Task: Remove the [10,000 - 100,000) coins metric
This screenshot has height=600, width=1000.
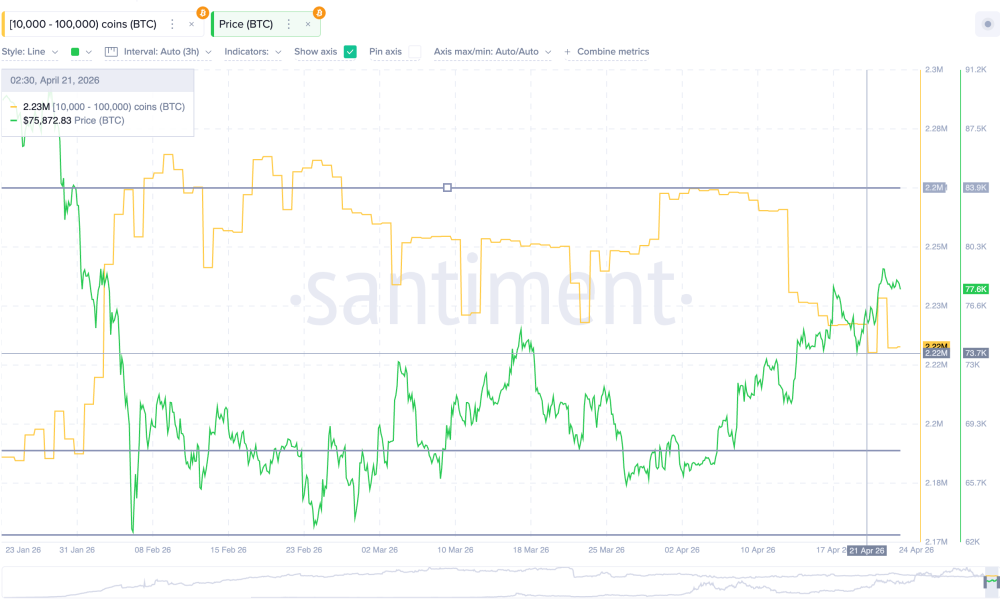Action: tap(191, 24)
